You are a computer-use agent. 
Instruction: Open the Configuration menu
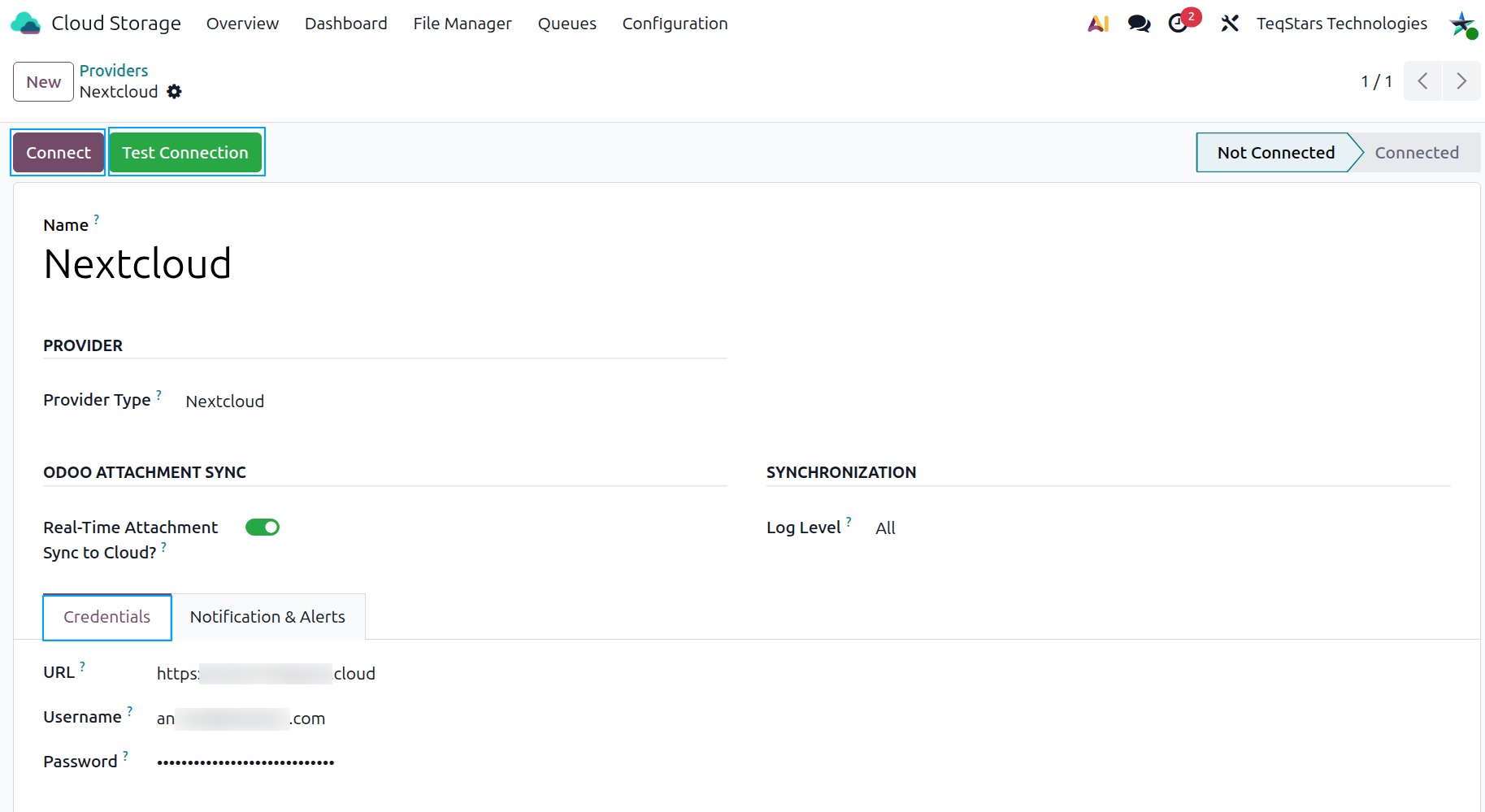[x=675, y=24]
